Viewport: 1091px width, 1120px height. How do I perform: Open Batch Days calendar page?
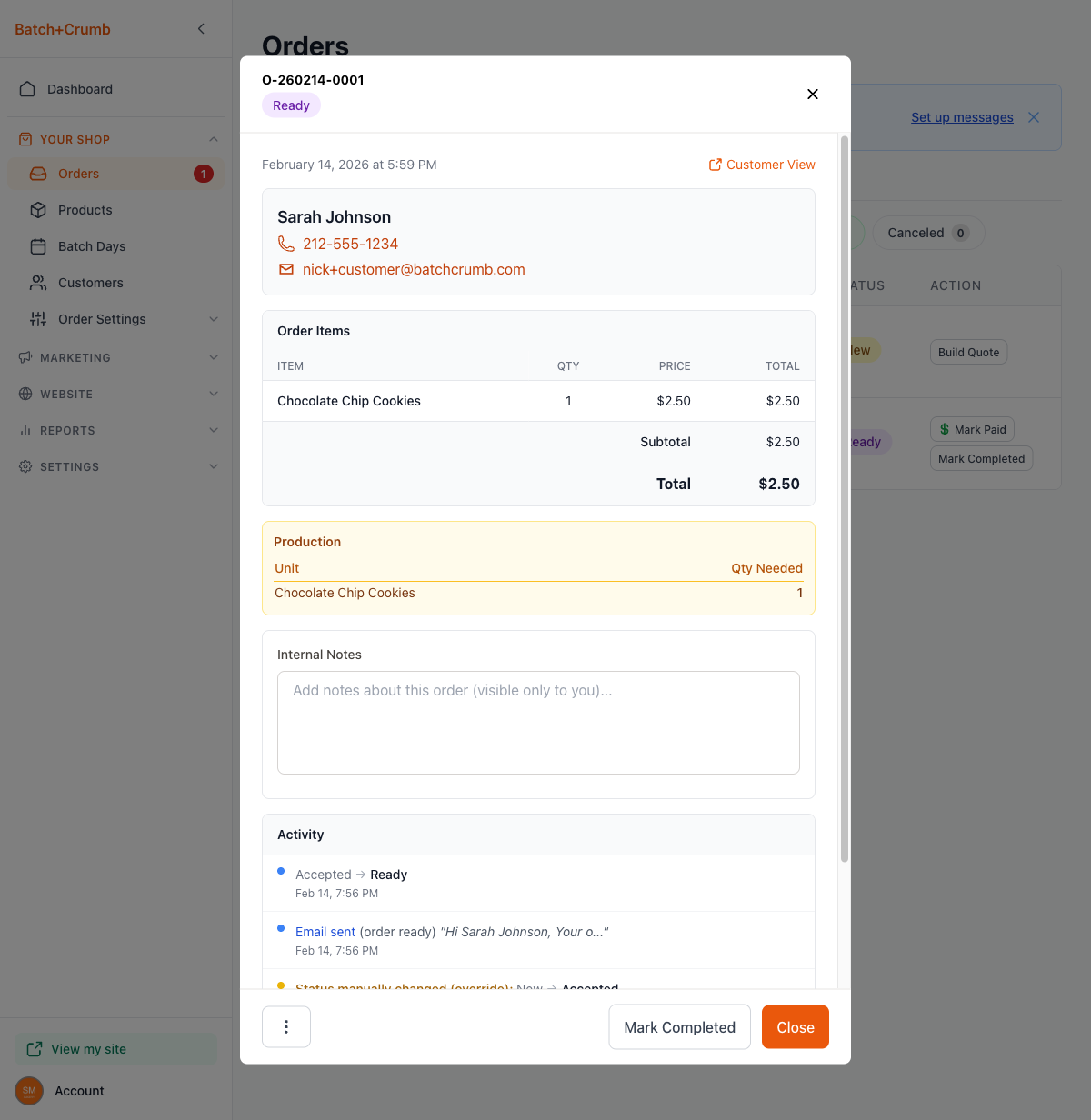point(92,246)
